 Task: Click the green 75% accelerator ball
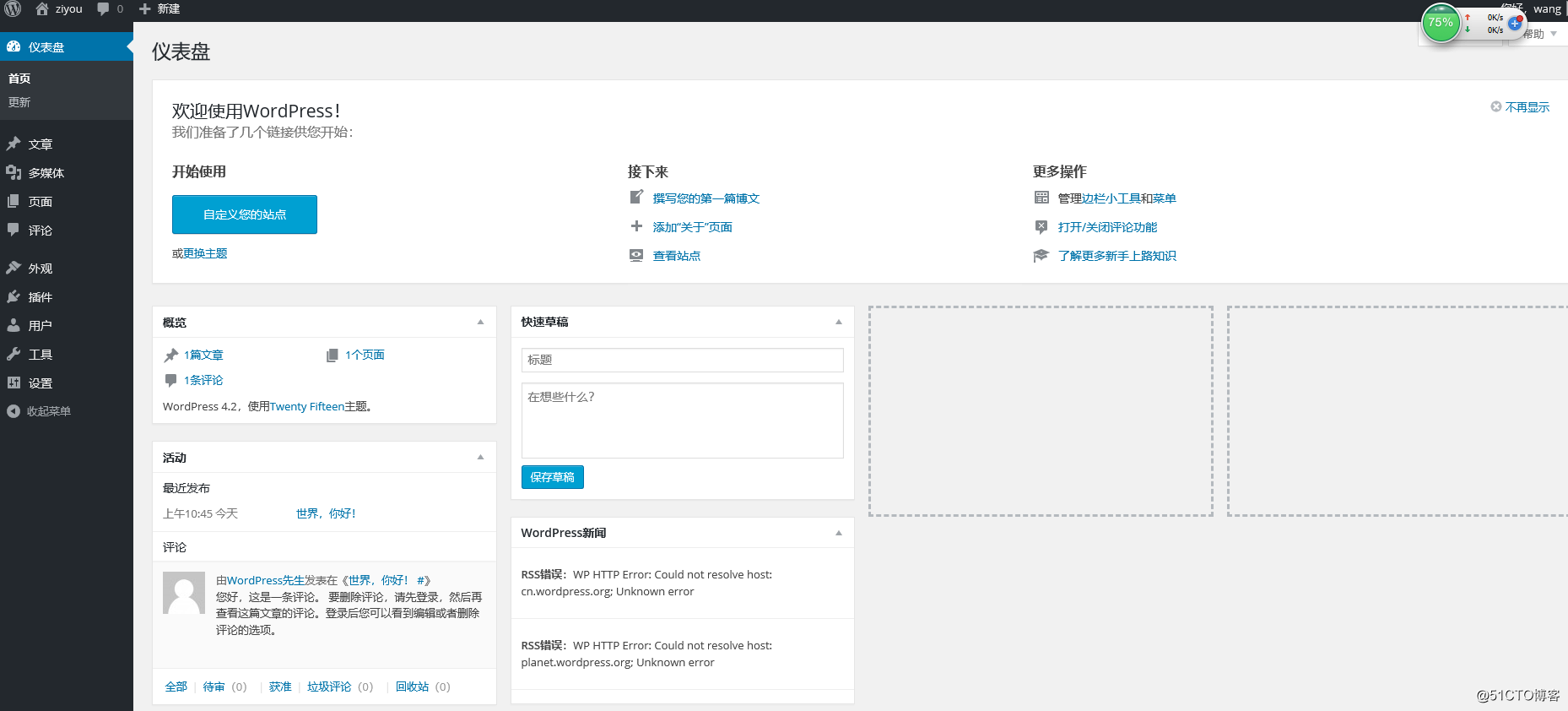(x=1441, y=23)
